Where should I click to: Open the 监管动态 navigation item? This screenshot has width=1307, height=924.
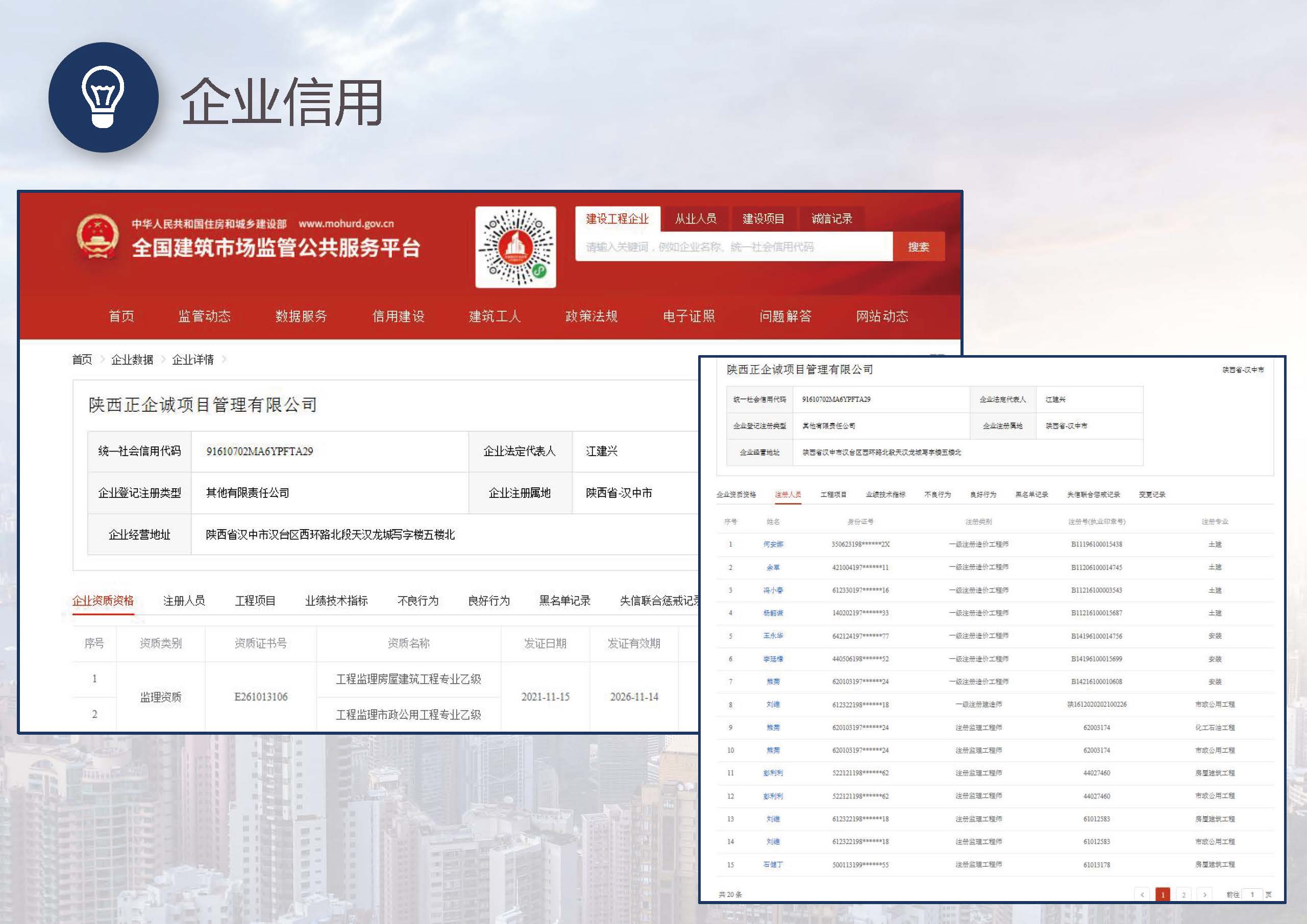point(204,316)
